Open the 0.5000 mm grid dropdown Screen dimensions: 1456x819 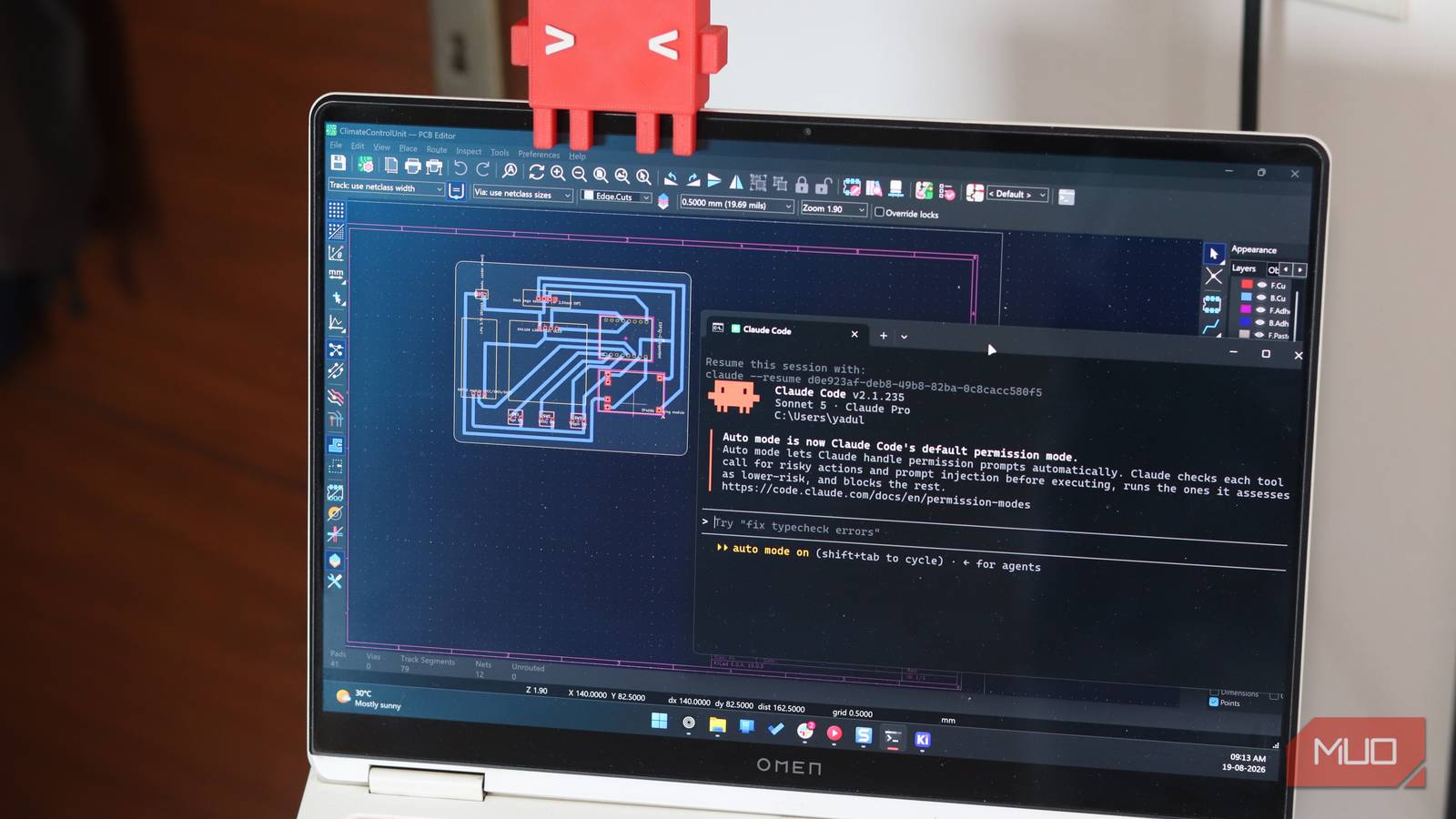click(736, 205)
